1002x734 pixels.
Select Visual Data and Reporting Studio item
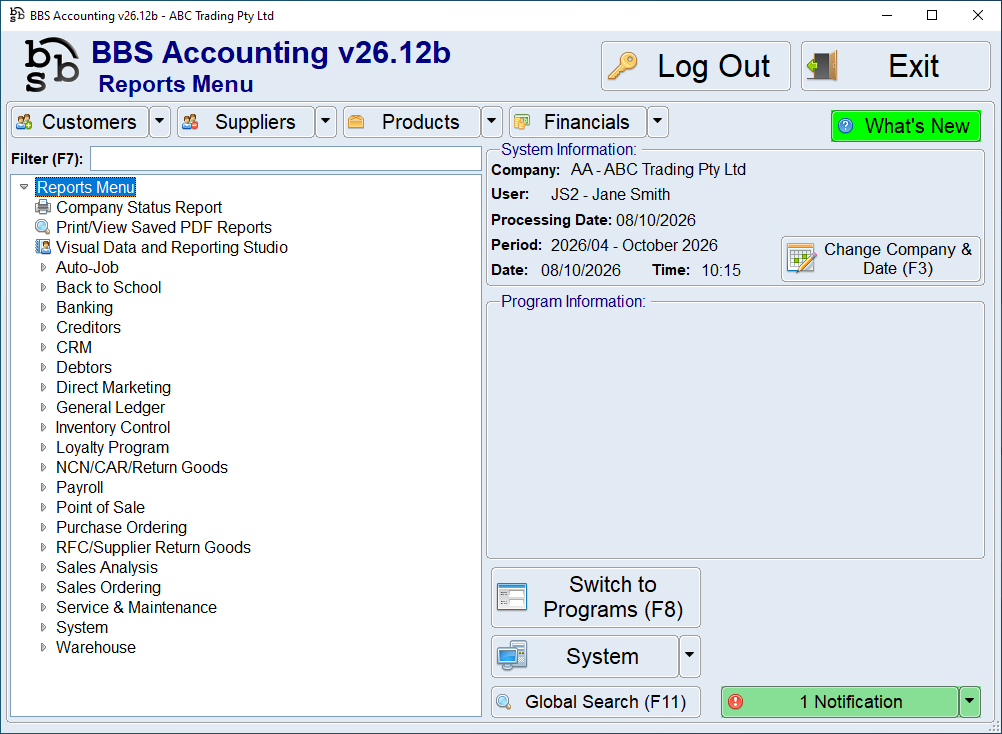pos(172,247)
